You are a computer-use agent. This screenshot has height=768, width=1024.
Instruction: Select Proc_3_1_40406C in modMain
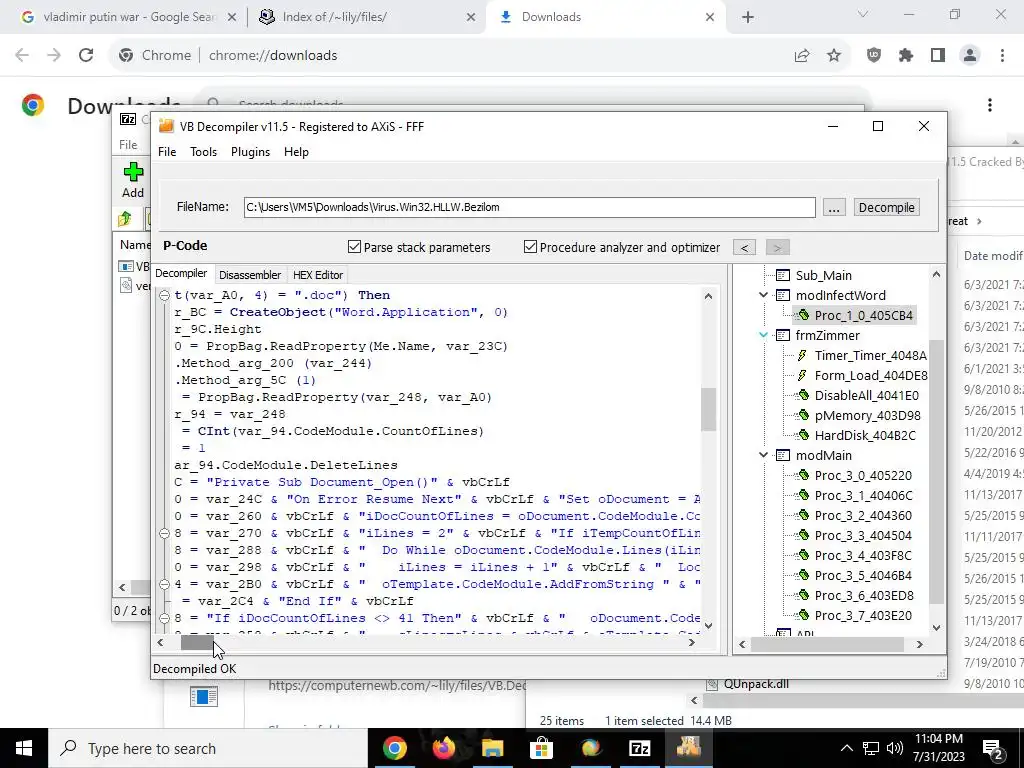point(863,496)
